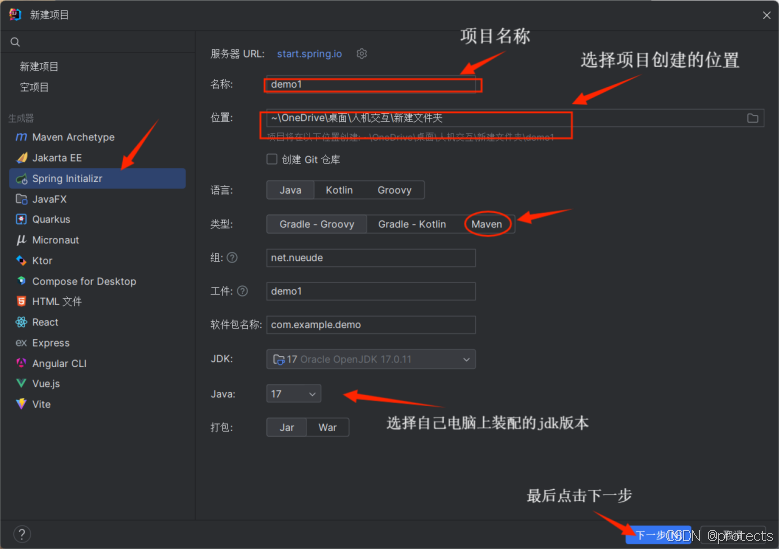Select Spring Initializr generator
Screen dimensions: 779x550
[97, 179]
